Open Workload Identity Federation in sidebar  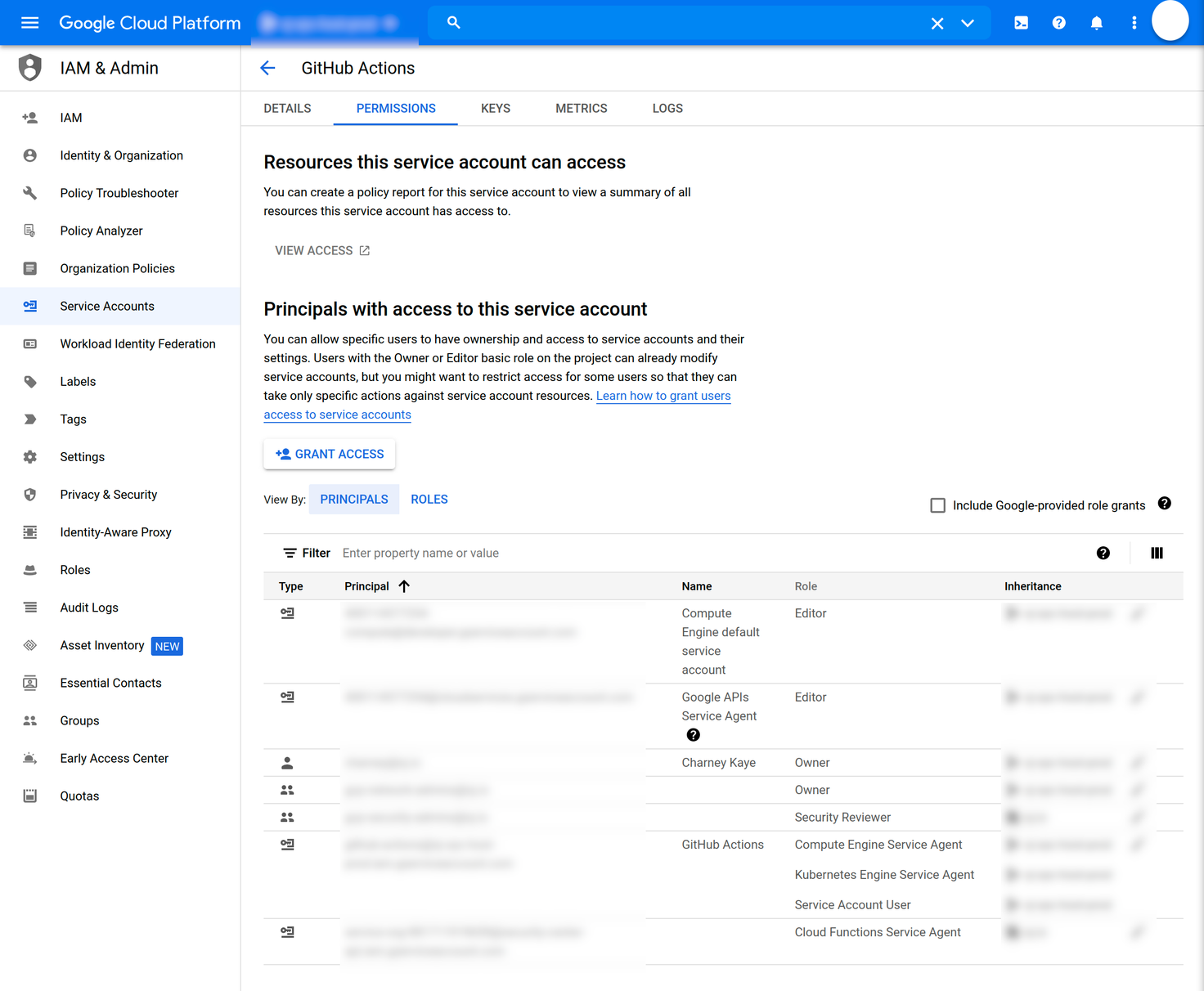pos(137,344)
